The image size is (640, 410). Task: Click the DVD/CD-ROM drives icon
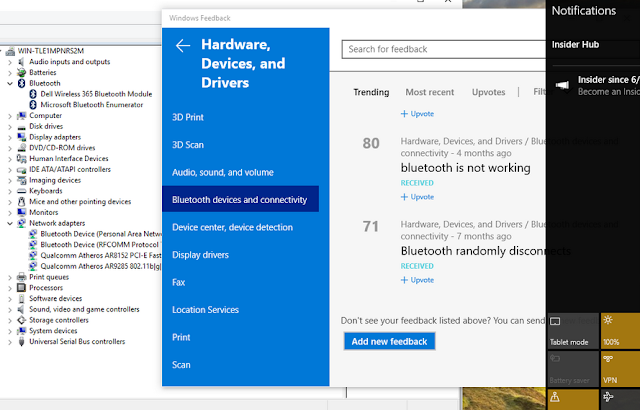click(x=21, y=148)
